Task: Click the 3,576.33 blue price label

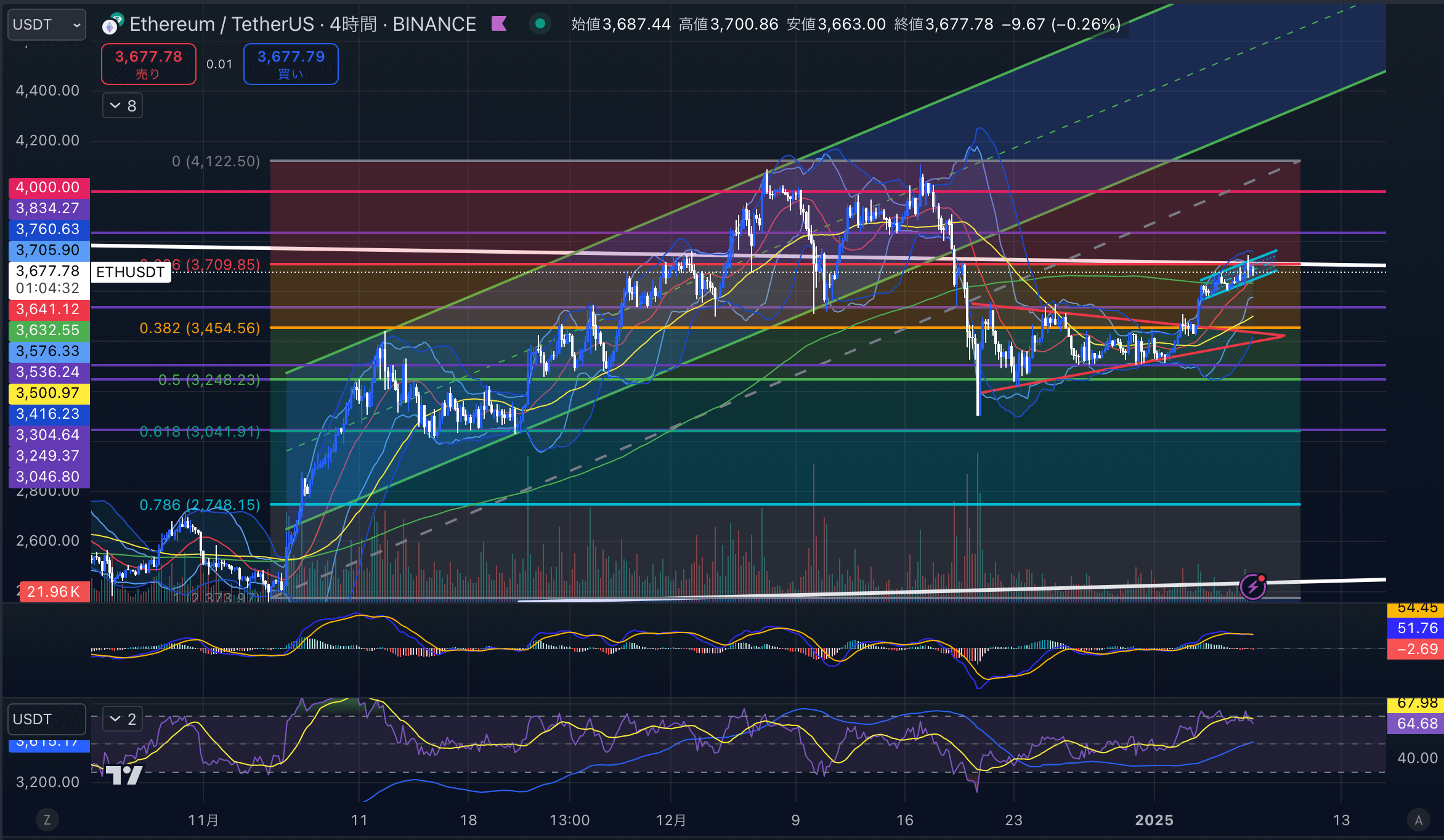Action: tap(49, 351)
